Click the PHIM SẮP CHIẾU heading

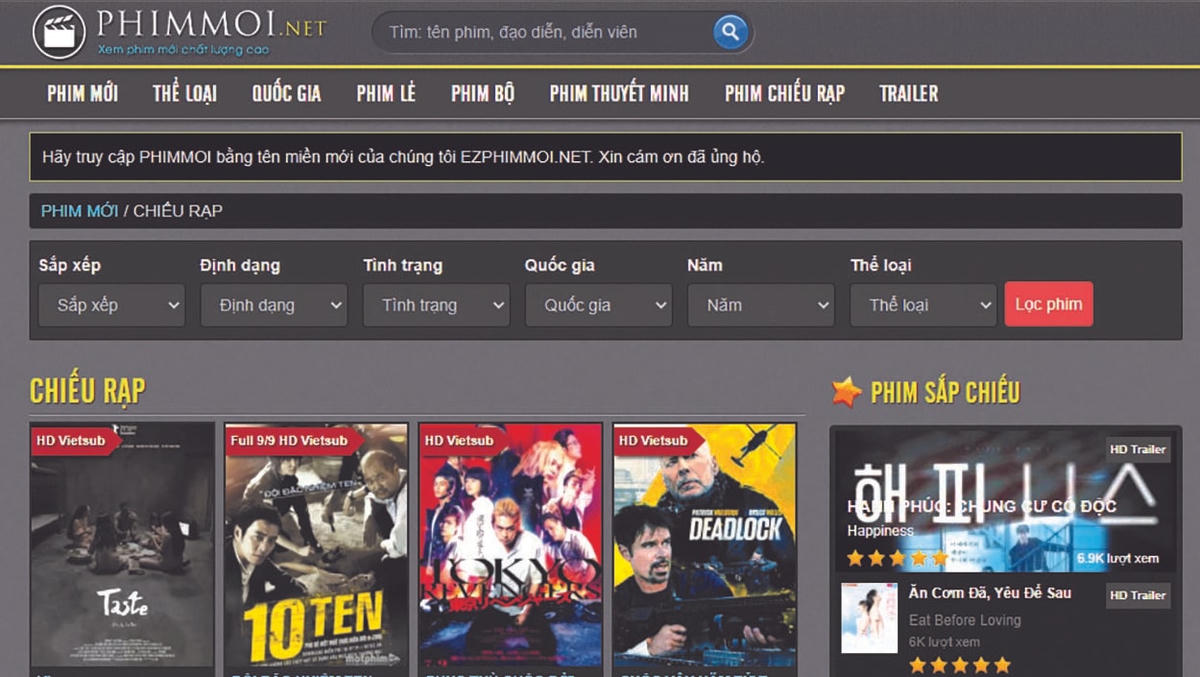tap(945, 392)
